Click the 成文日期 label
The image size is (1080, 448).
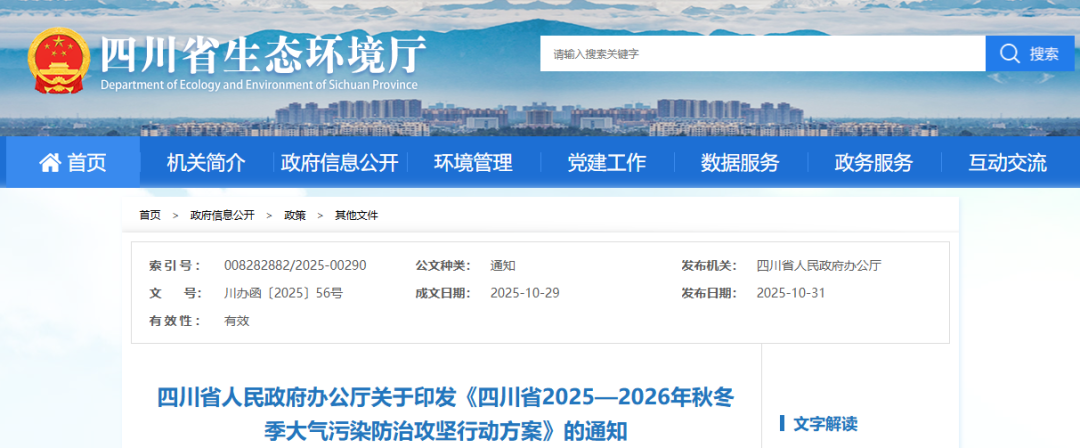(x=443, y=294)
